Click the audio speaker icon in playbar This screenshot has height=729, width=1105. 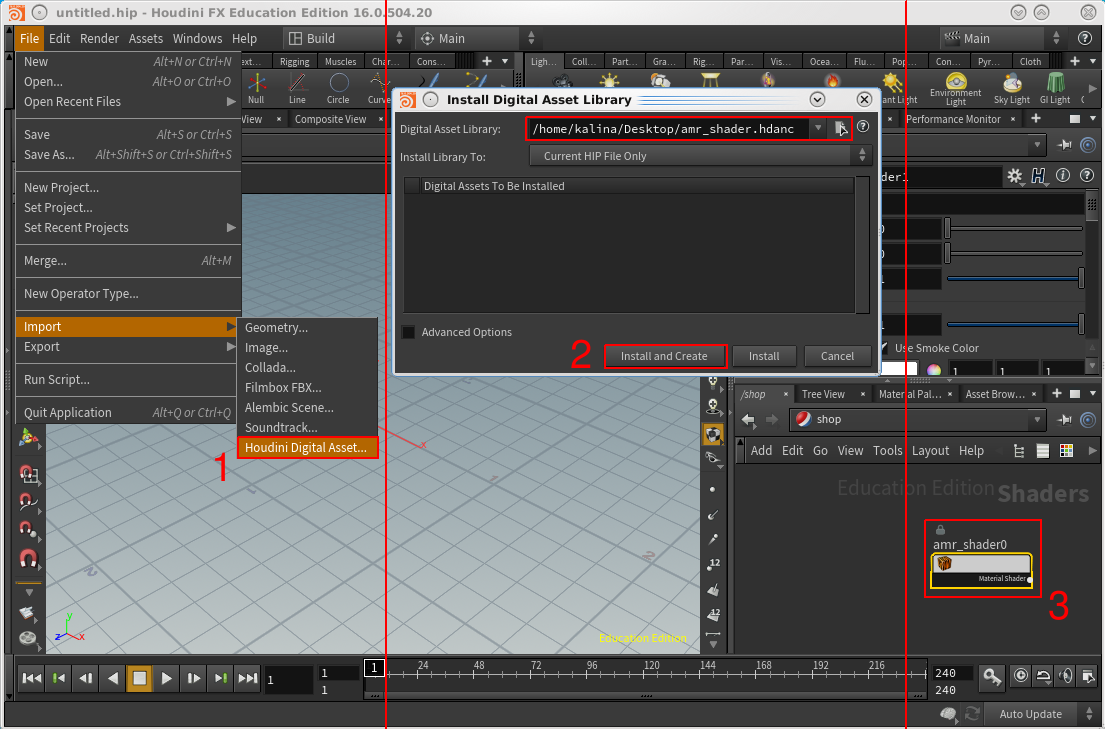[1066, 676]
